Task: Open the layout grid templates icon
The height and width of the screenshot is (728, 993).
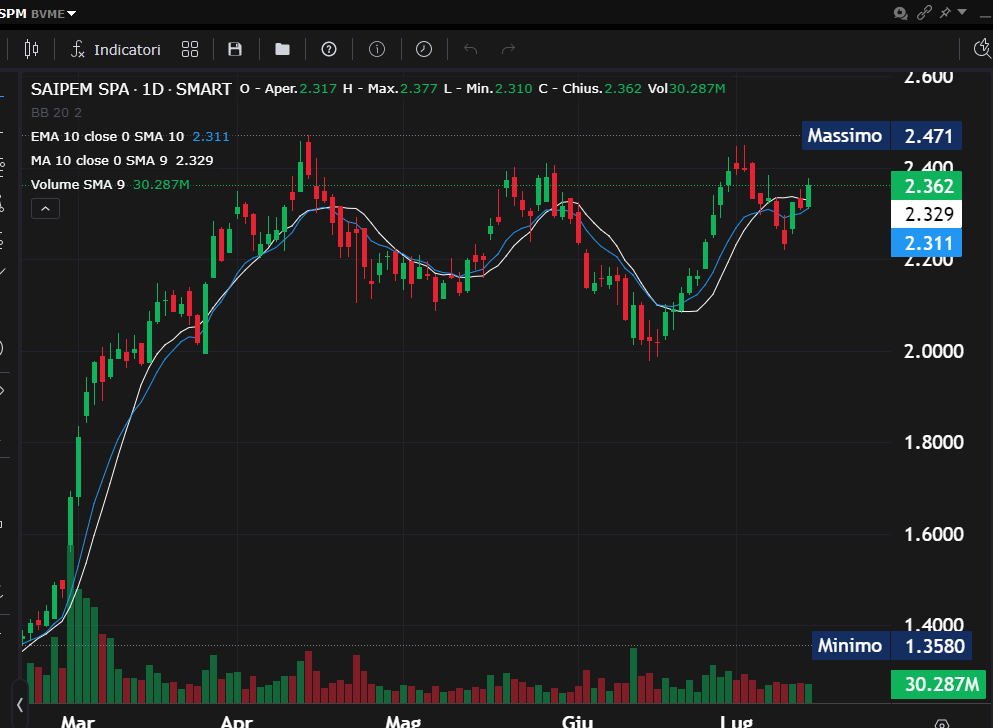Action: click(x=190, y=49)
